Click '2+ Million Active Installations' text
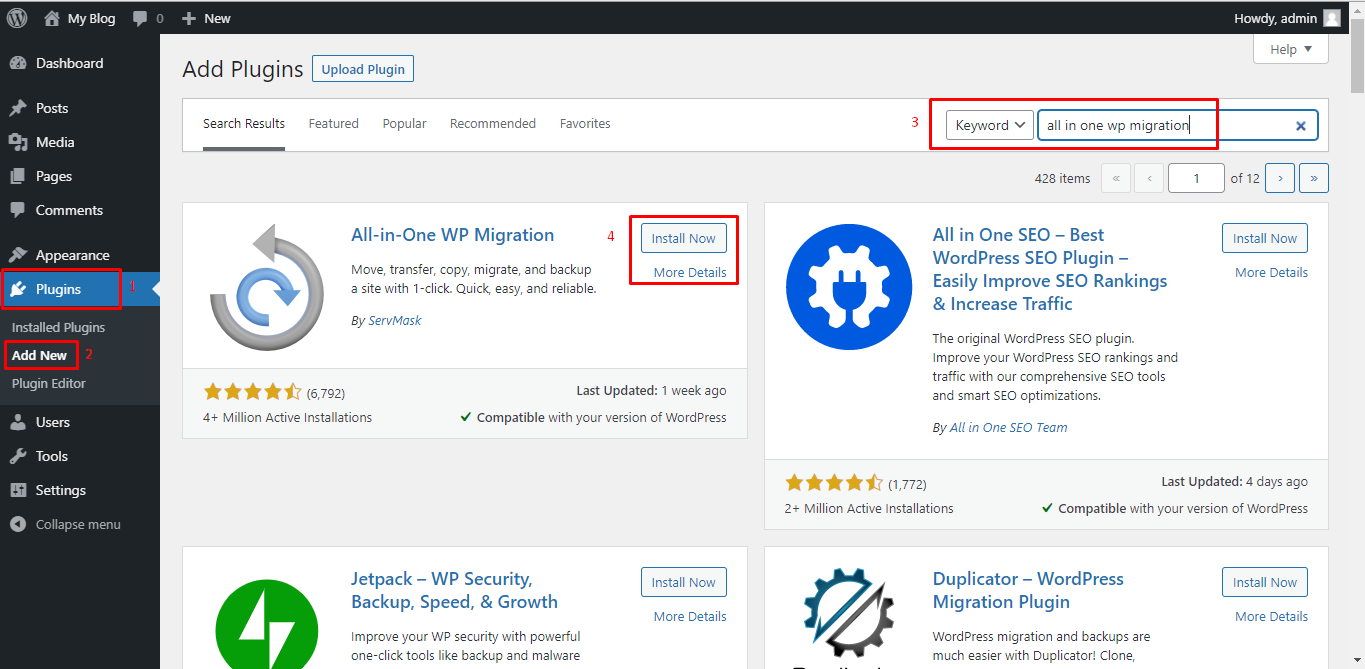The width and height of the screenshot is (1365, 669). click(869, 508)
